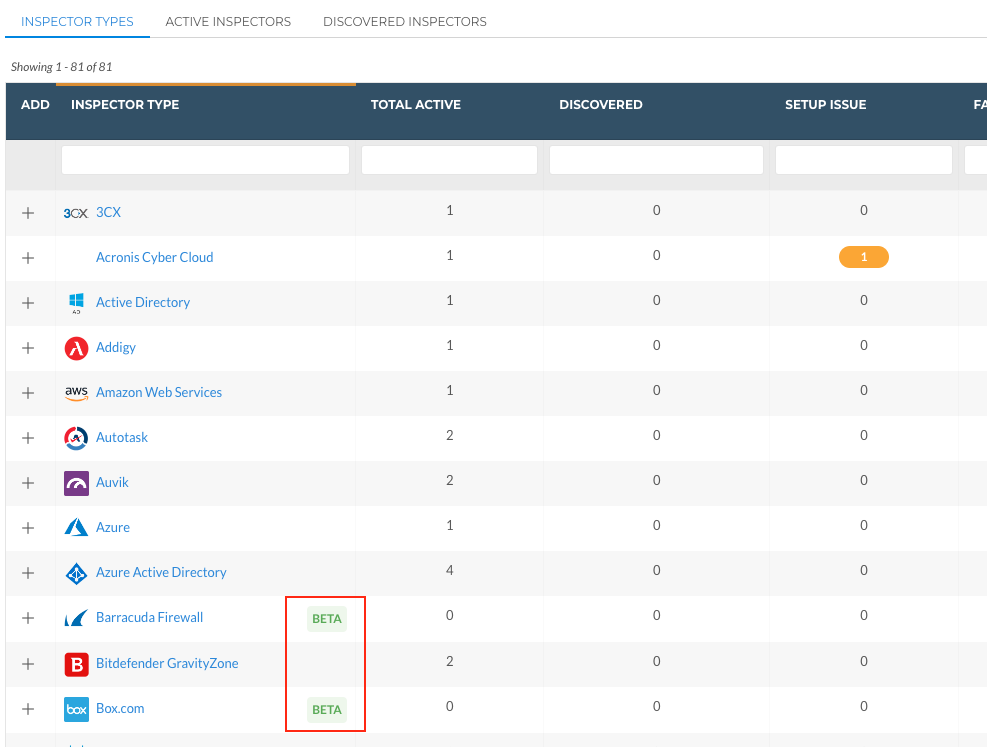
Task: Sort by Total Active column header
Action: click(x=415, y=104)
